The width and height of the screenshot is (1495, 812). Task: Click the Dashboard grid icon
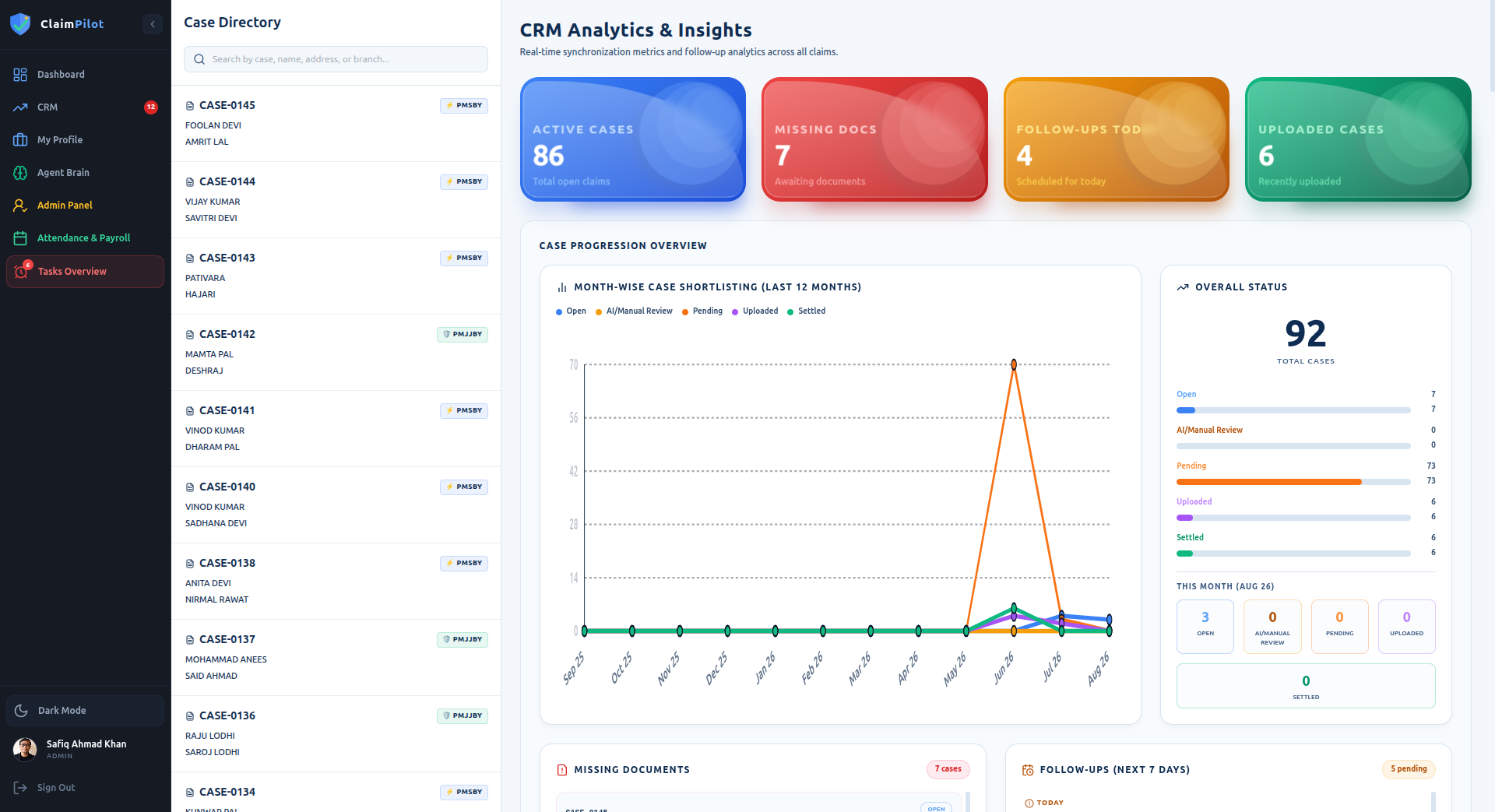tap(20, 75)
